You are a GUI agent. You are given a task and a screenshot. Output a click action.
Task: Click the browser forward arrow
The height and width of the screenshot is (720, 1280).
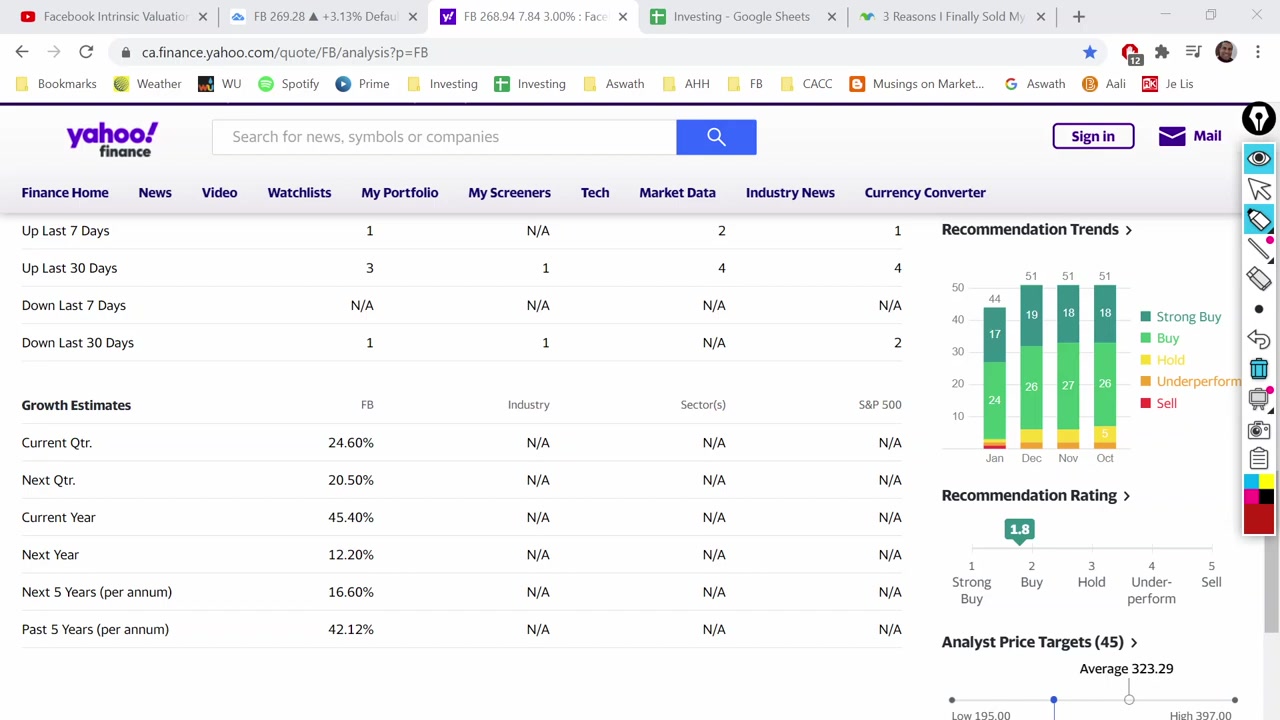[54, 52]
